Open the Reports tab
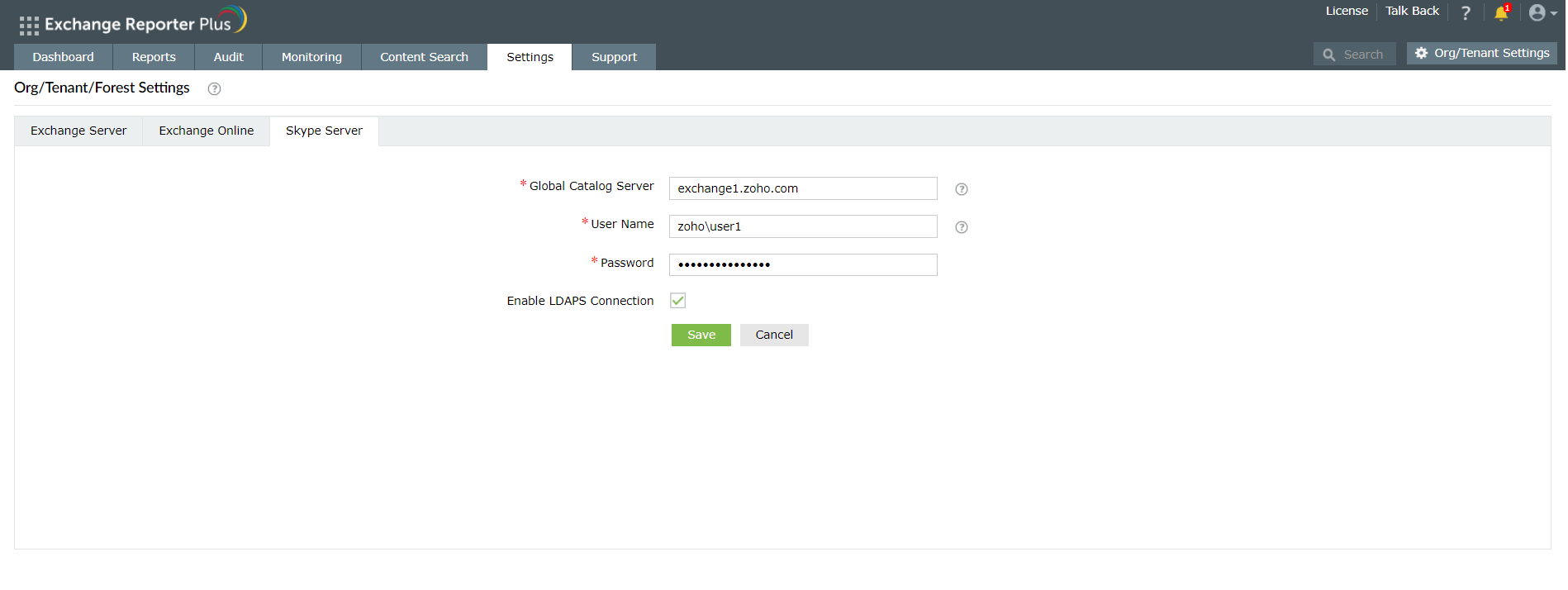Screen dimensions: 1568x590 tap(154, 57)
